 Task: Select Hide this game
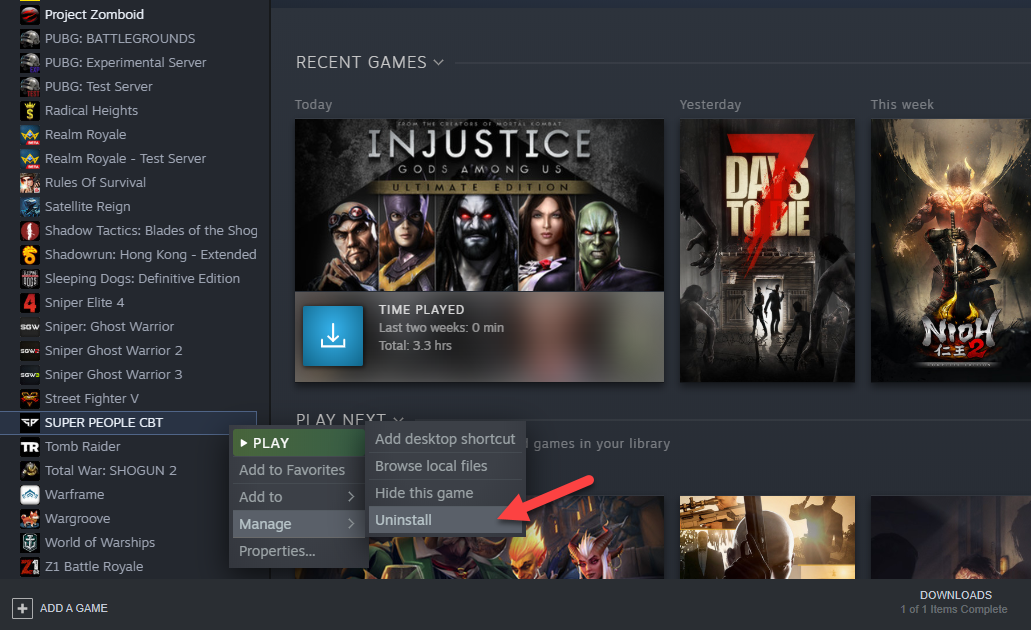(446, 493)
